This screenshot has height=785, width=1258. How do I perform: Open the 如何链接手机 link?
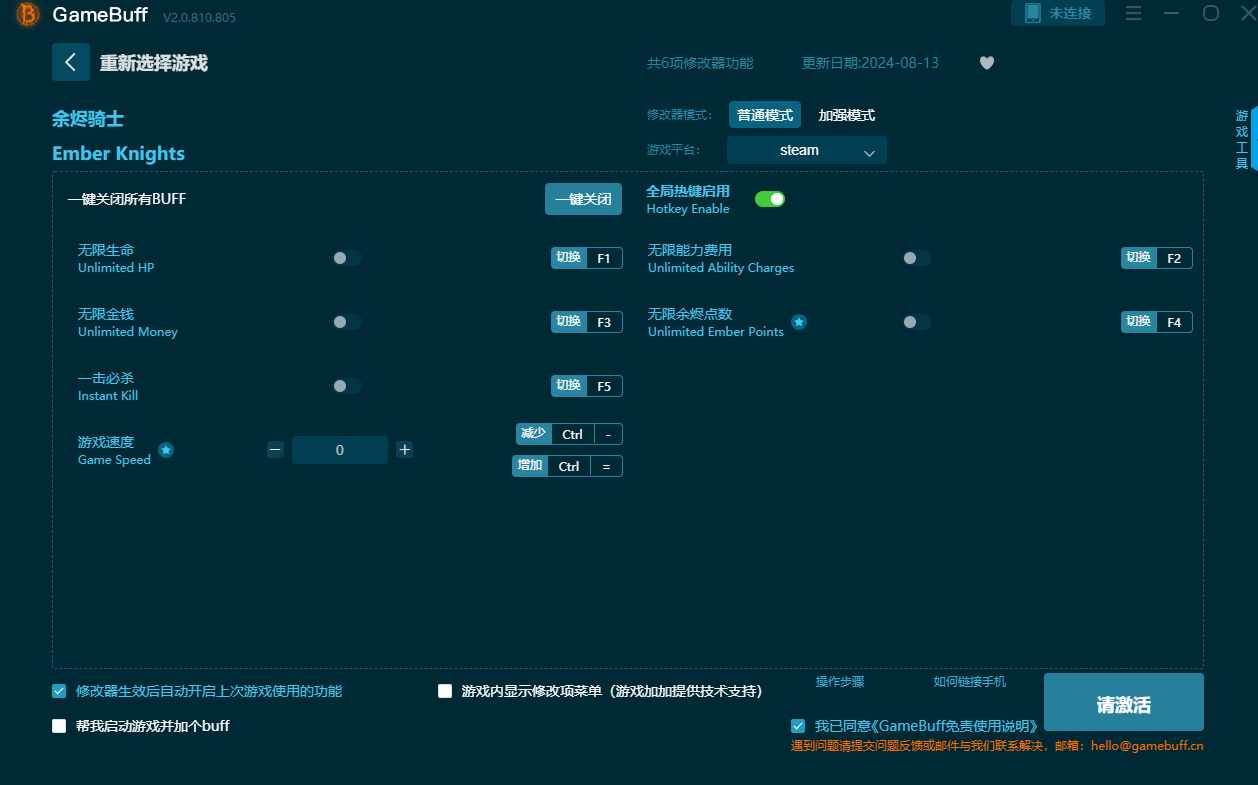970,682
